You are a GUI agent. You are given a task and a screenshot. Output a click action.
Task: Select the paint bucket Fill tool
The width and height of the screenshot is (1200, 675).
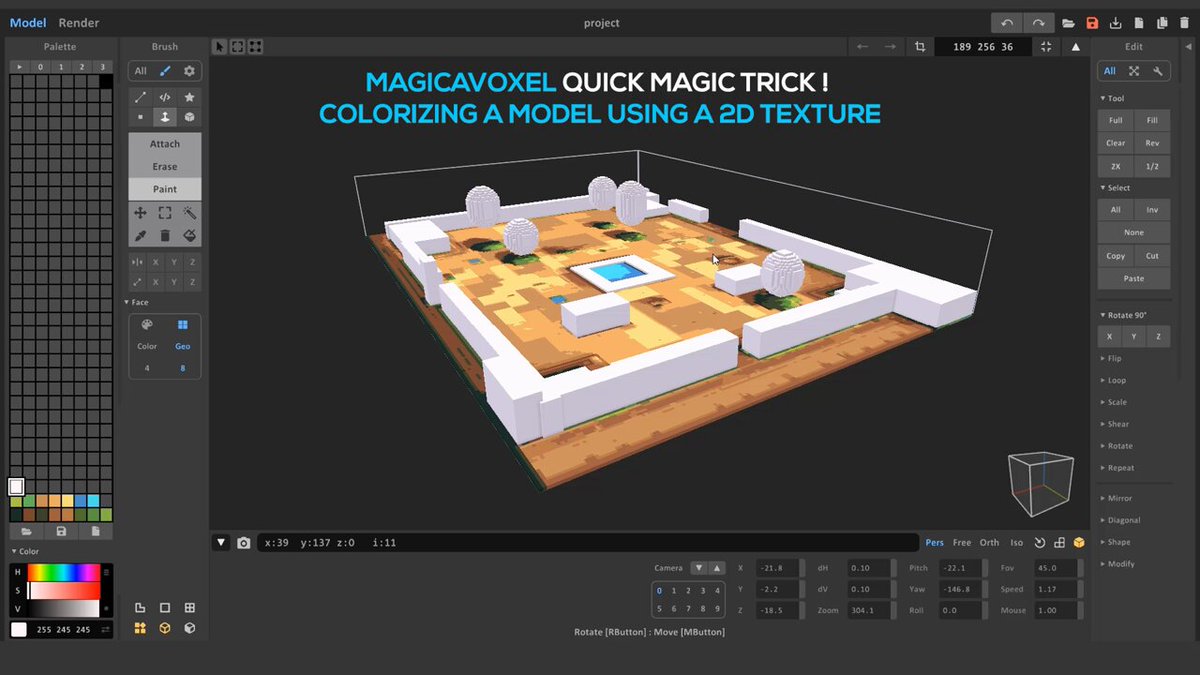coord(189,236)
